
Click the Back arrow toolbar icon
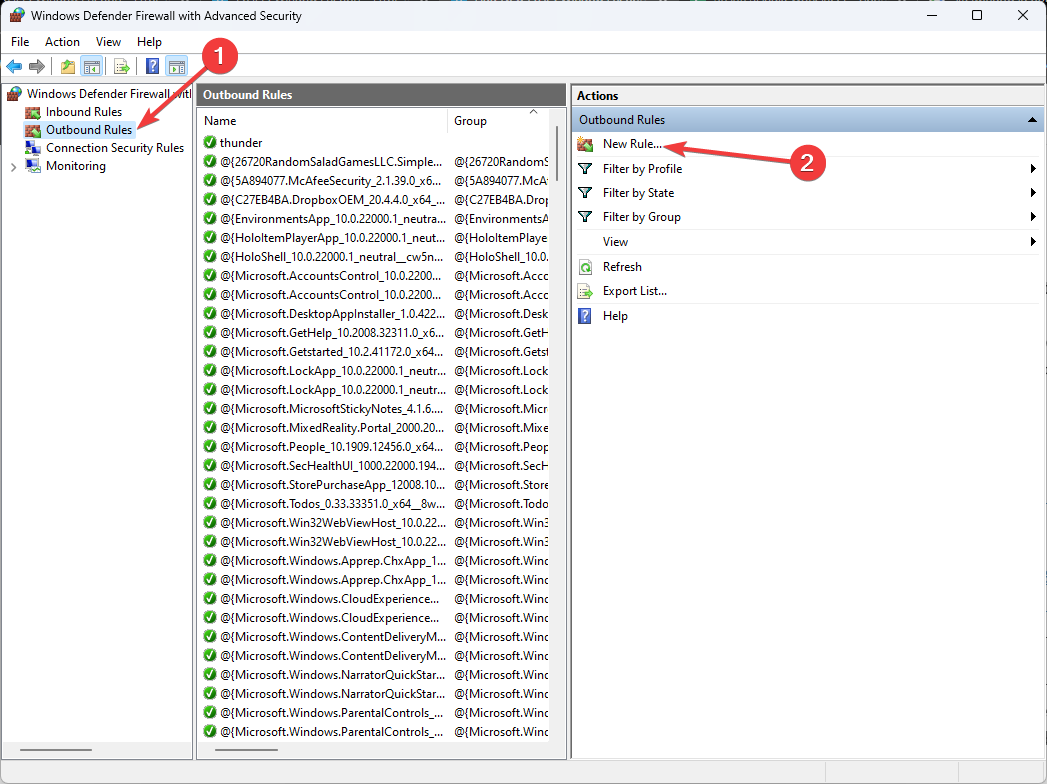pos(14,66)
